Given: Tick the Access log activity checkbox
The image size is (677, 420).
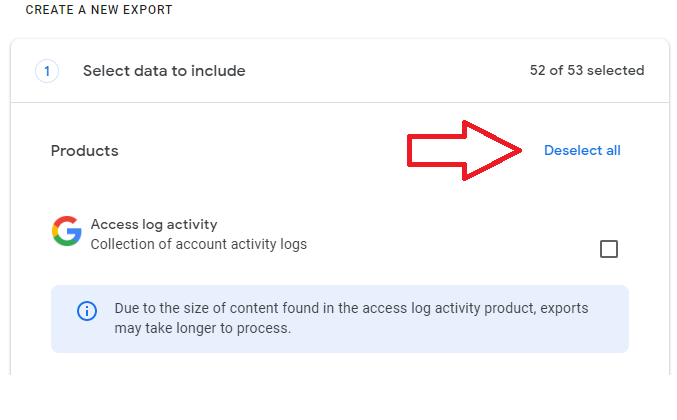Looking at the screenshot, I should [609, 249].
